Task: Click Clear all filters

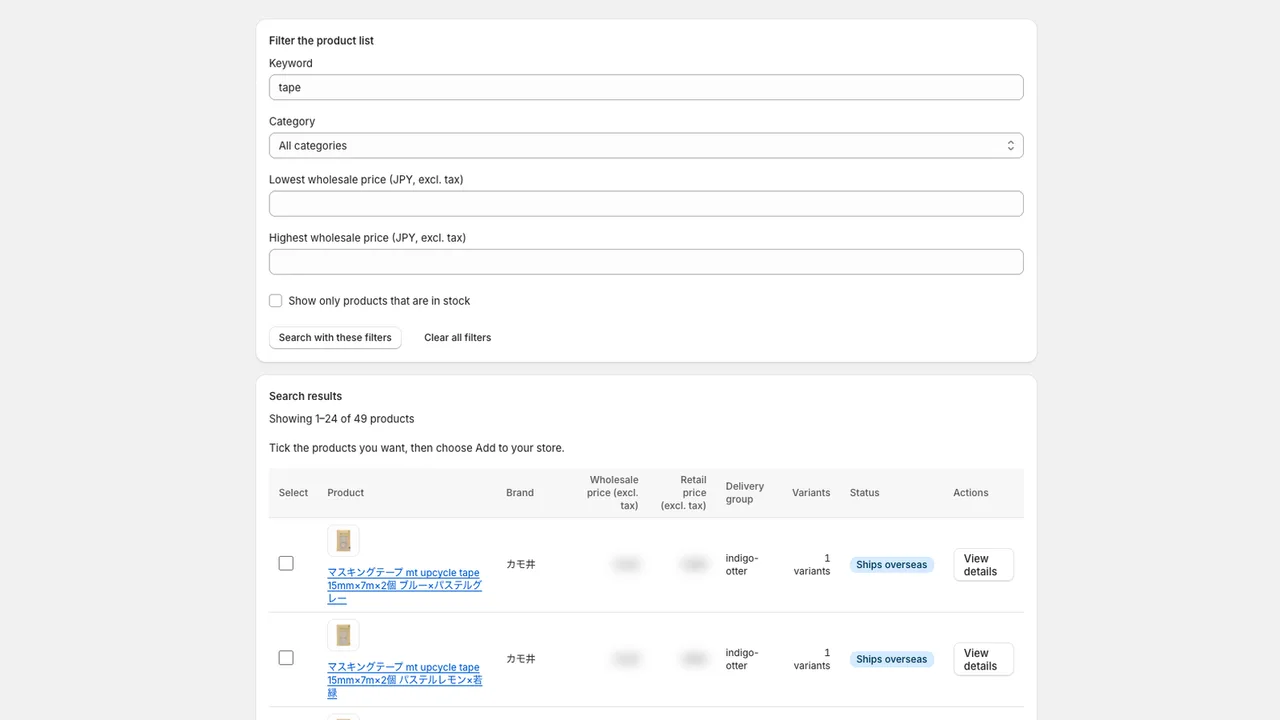Action: click(458, 337)
